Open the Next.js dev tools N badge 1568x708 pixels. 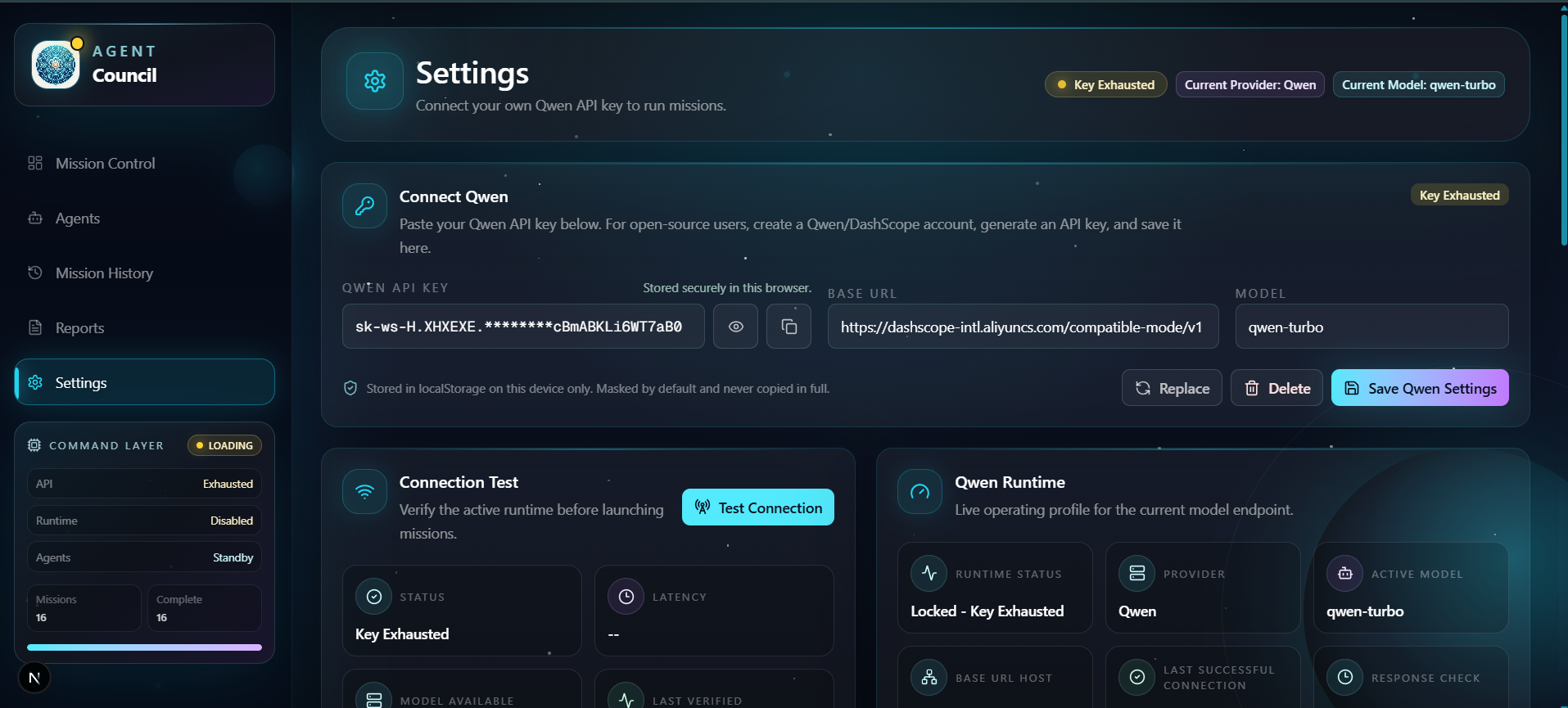point(34,678)
